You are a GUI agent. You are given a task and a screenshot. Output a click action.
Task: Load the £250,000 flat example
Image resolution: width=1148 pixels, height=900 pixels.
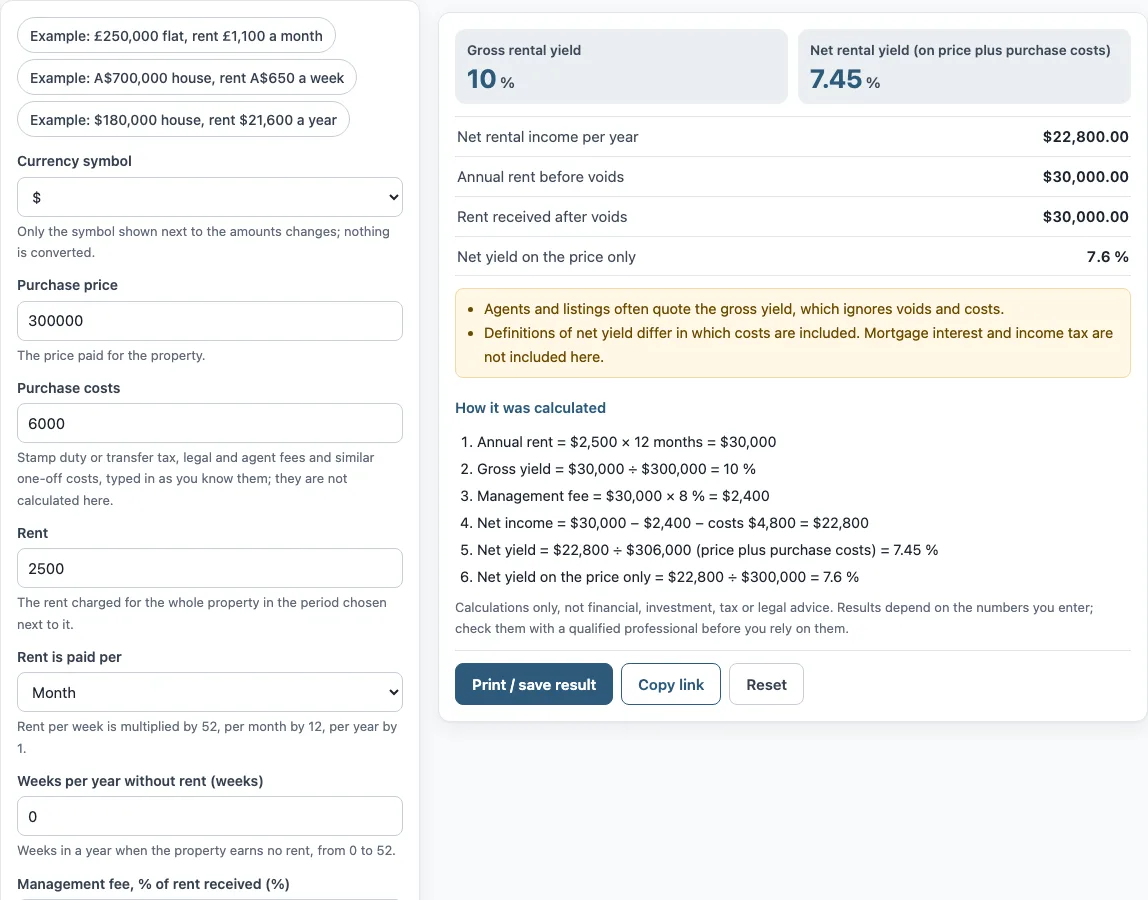[x=176, y=36]
